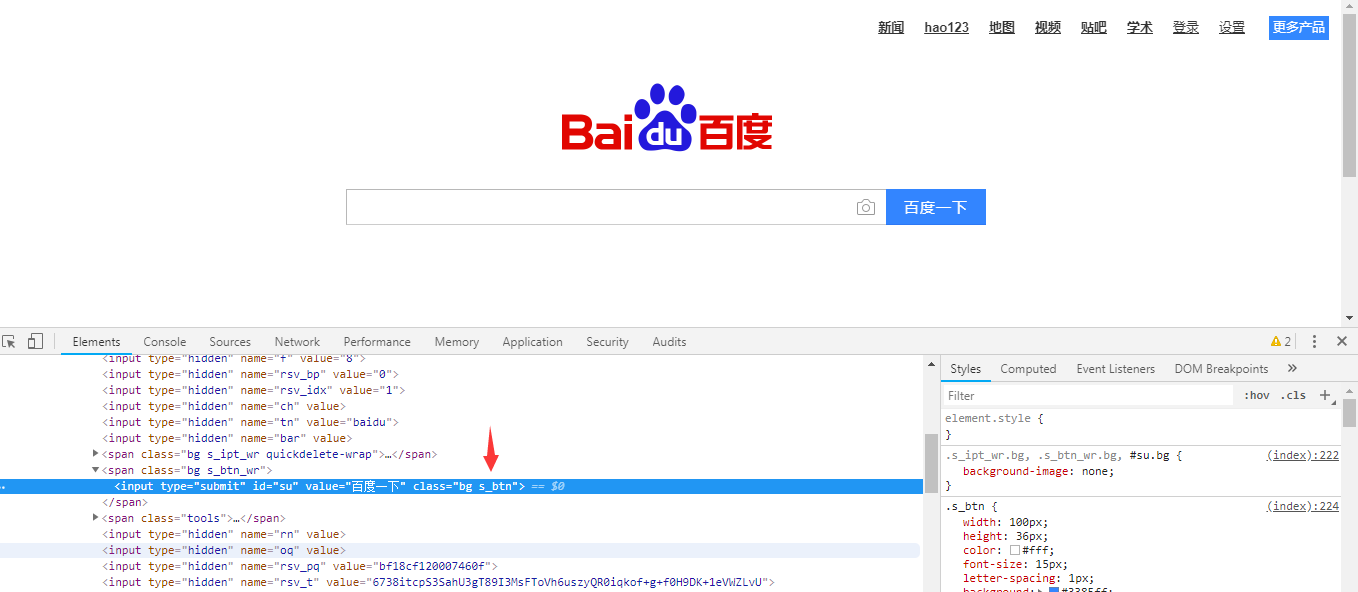This screenshot has width=1358, height=592.
Task: Click the blue background color swatch
Action: click(1054, 590)
